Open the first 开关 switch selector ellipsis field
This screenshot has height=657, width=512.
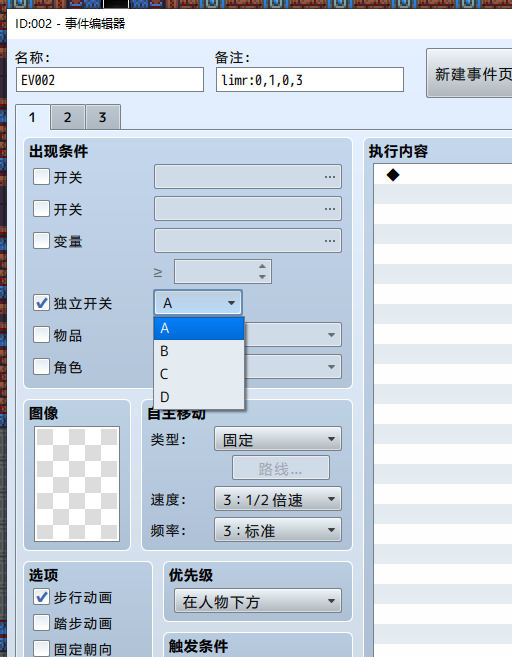coord(248,177)
